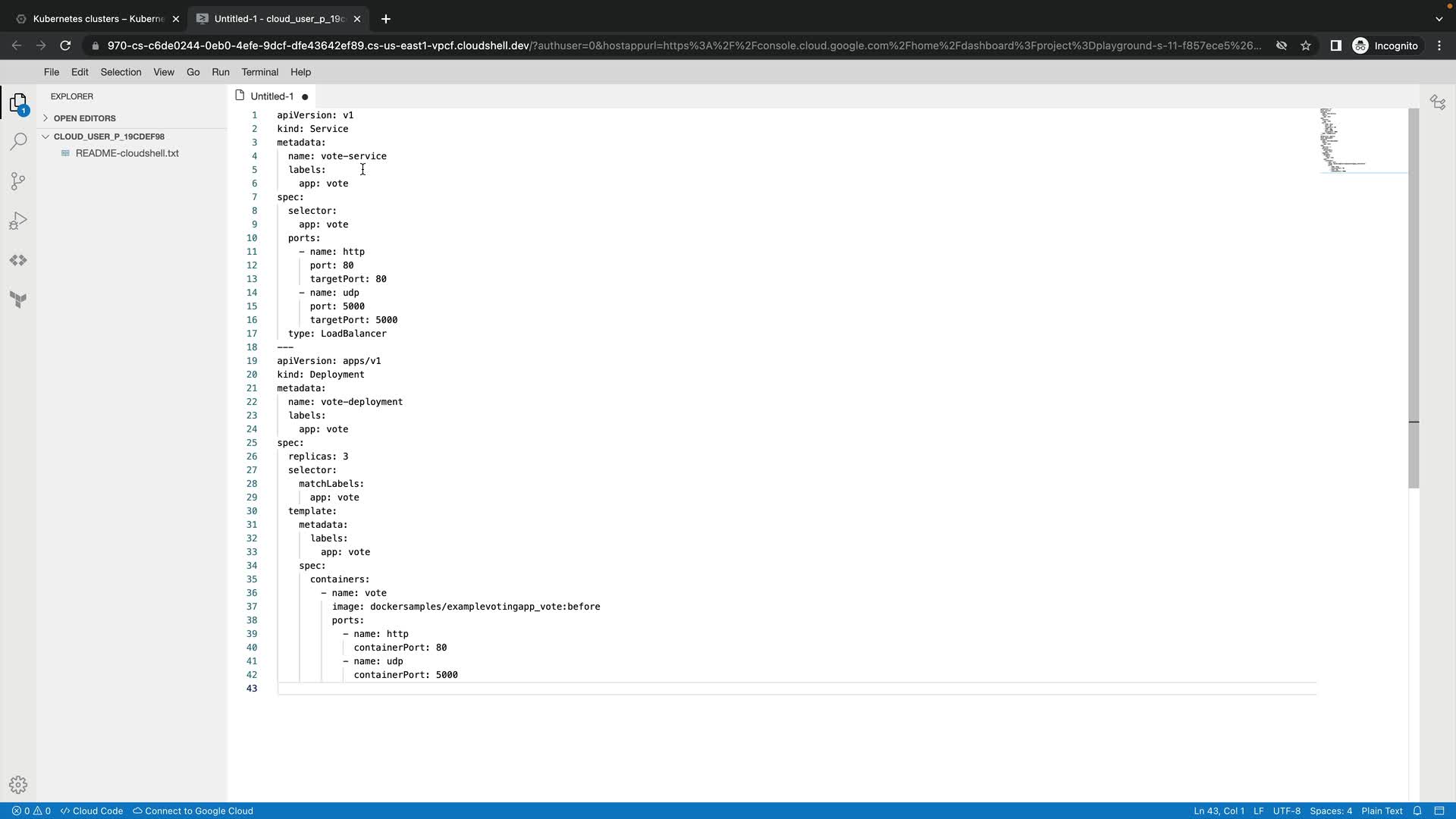1456x819 pixels.
Task: Open the Run and Debug view
Action: click(18, 221)
